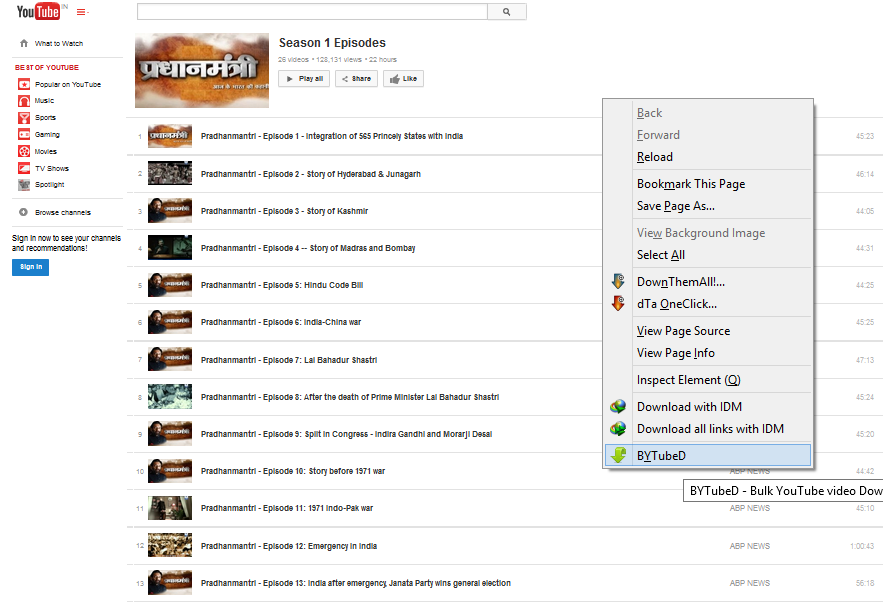The image size is (883, 607).
Task: Click ABP NEWS beside Episode 12
Action: (750, 546)
